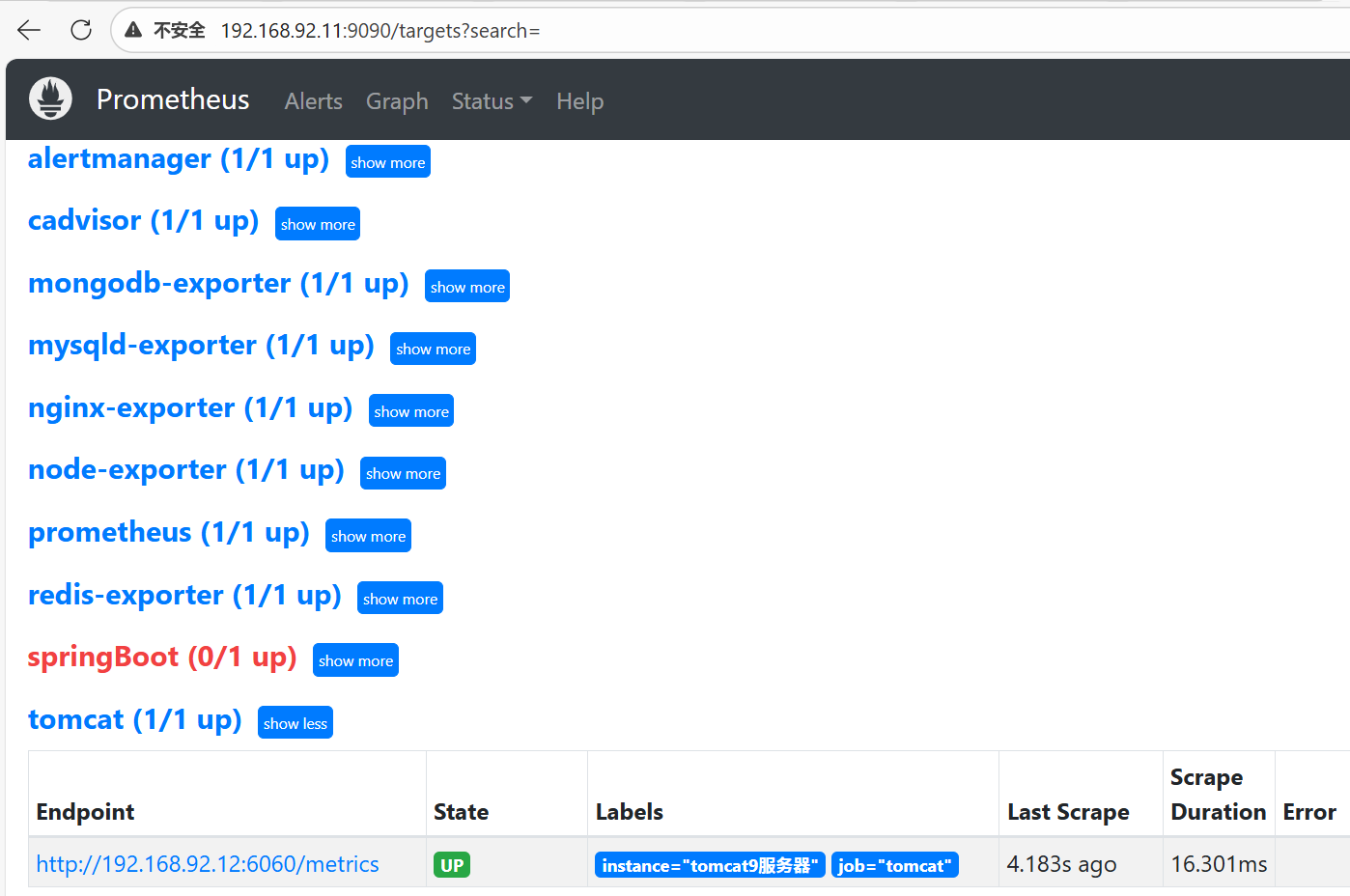Show more for prometheus targets
1350x896 pixels.
(x=368, y=536)
